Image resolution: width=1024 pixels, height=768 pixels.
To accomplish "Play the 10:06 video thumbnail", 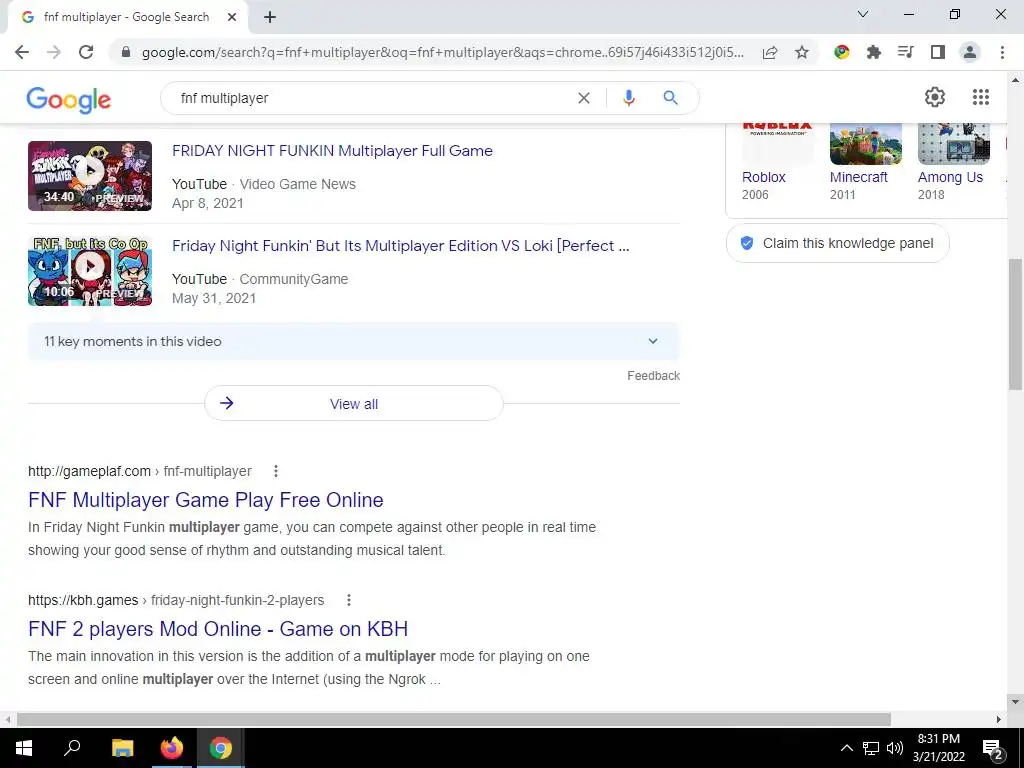I will click(89, 271).
